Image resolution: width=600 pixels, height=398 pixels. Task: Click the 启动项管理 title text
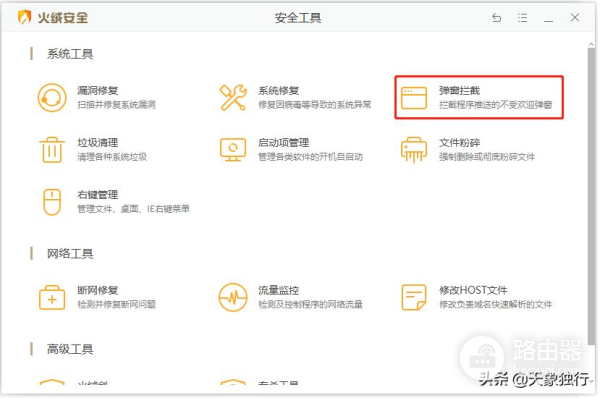click(x=284, y=143)
